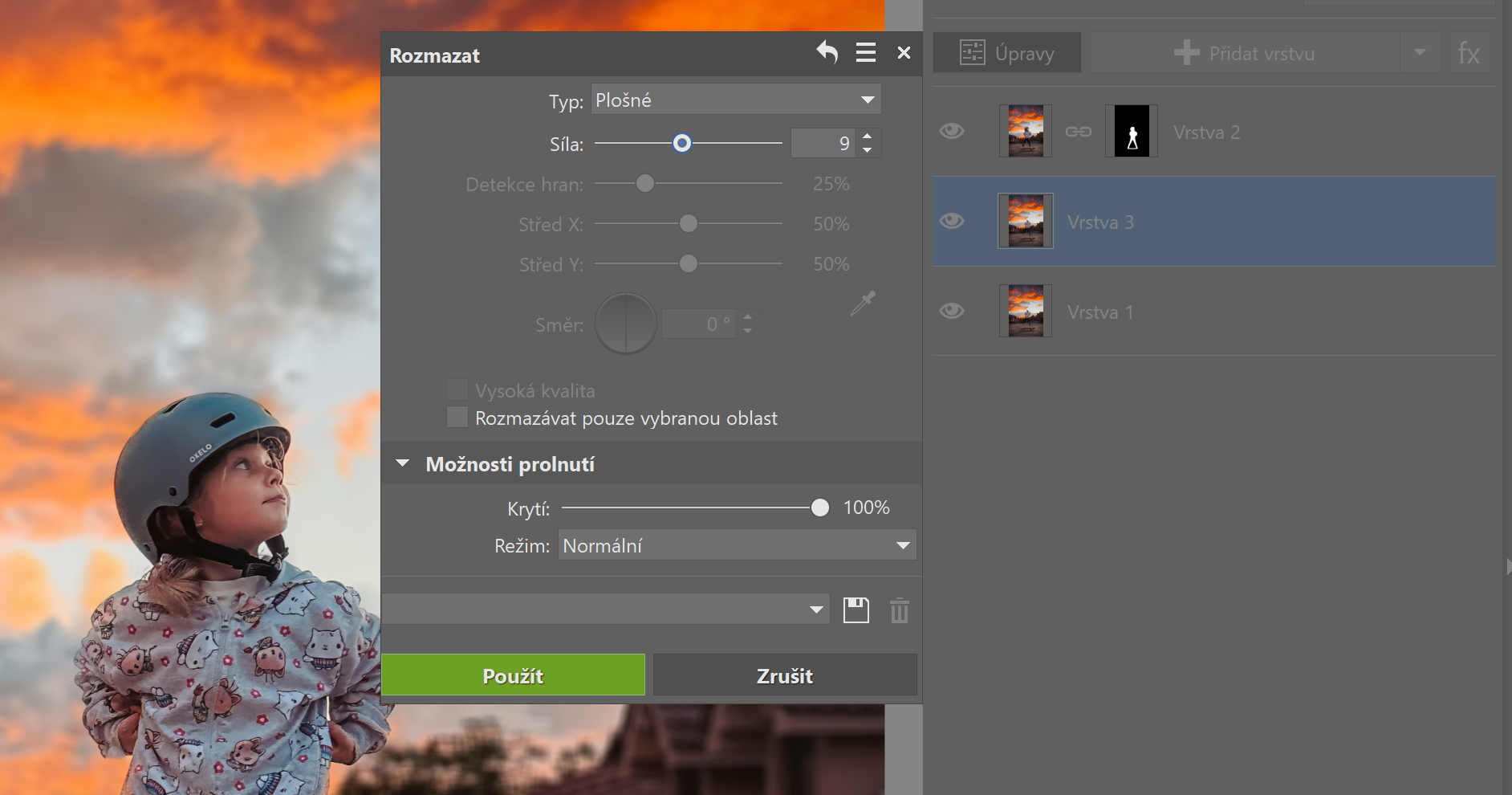The image size is (1512, 795).
Task: Click the green Použít button
Action: [x=513, y=675]
